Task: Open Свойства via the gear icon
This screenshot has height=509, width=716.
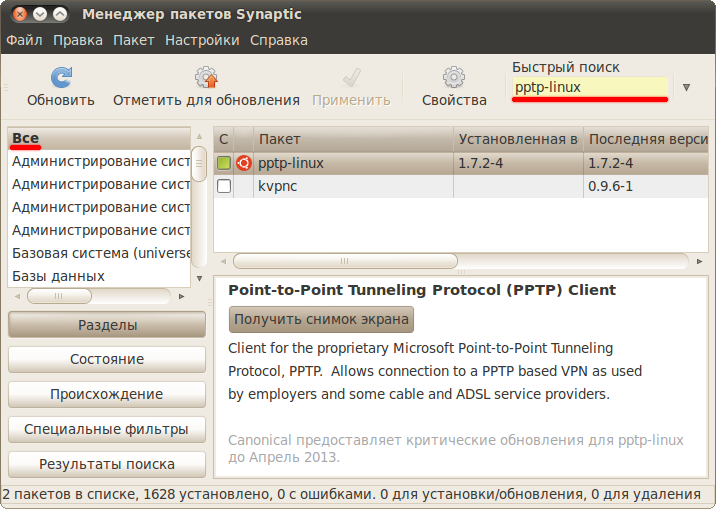Action: pyautogui.click(x=453, y=77)
